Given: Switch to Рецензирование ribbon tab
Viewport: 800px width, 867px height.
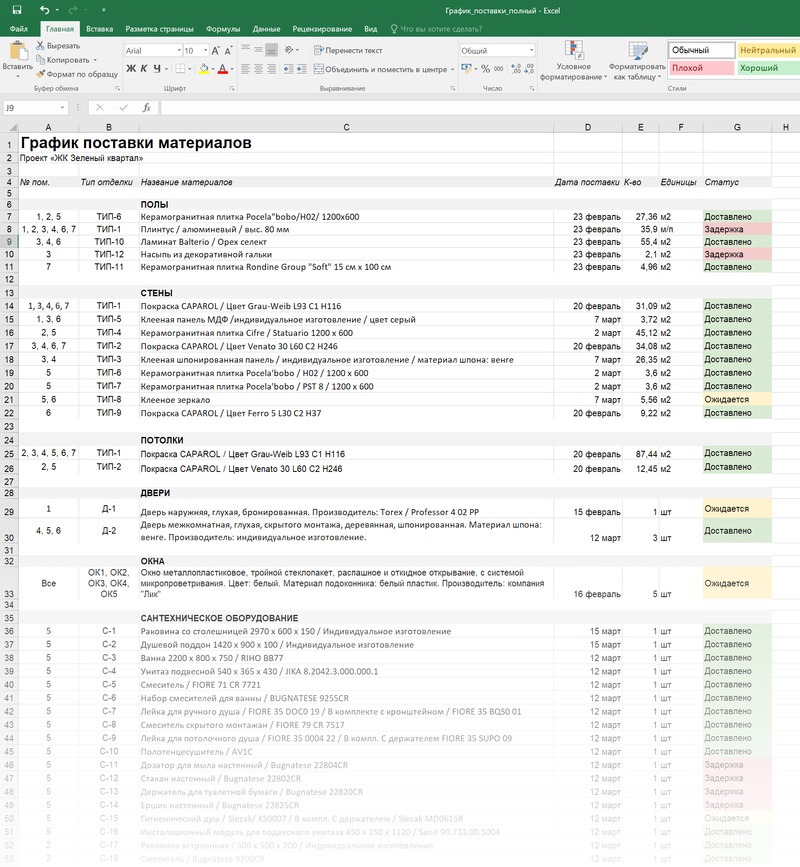Looking at the screenshot, I should (322, 29).
